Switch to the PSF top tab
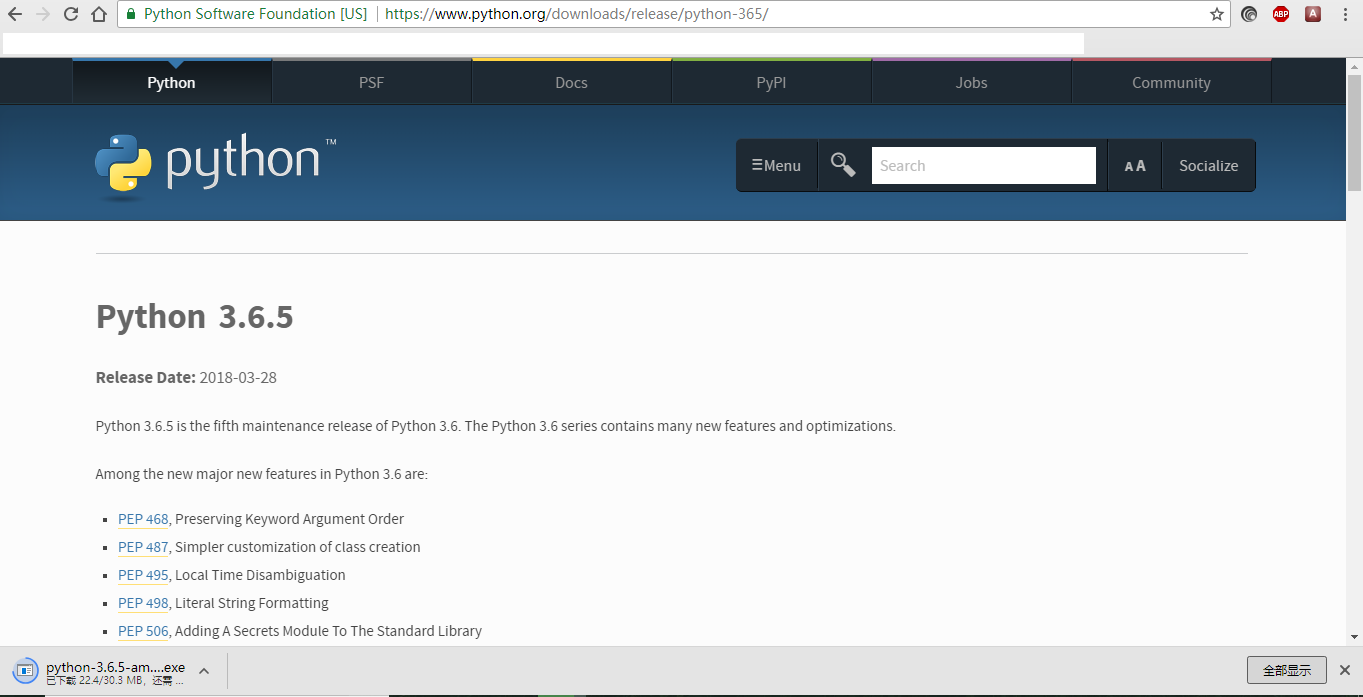Viewport: 1363px width, 697px height. coord(371,82)
